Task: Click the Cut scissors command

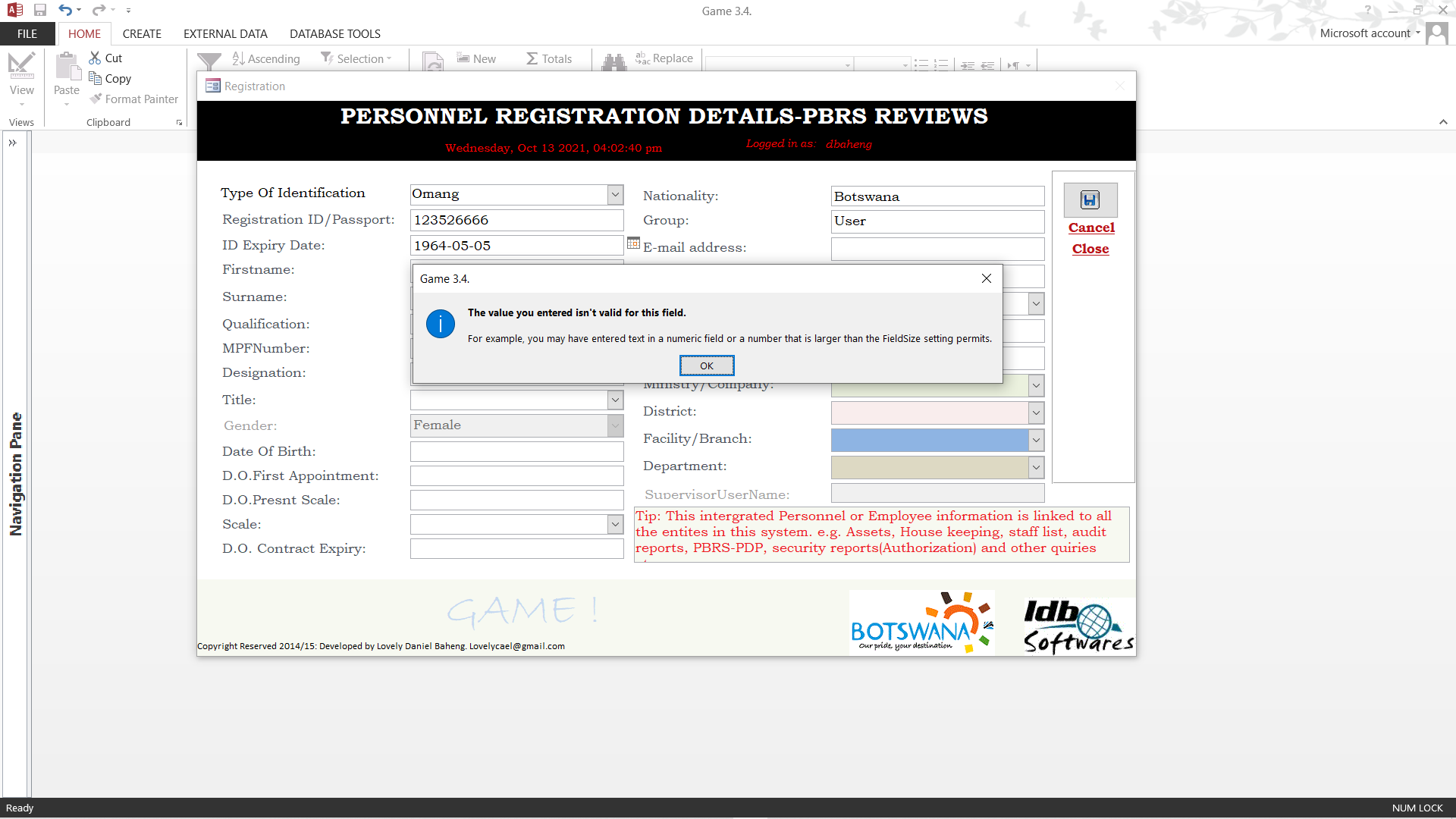Action: coord(105,58)
